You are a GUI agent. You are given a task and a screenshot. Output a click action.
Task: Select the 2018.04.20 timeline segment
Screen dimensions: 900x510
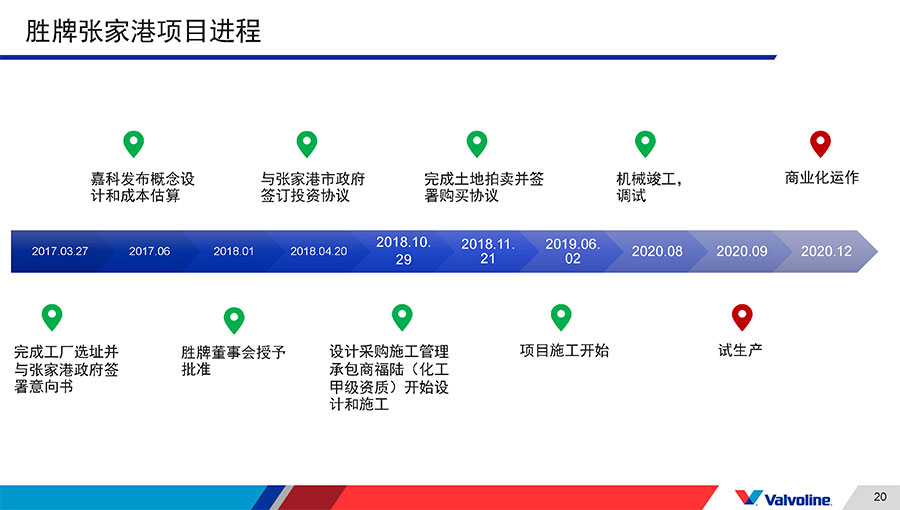pos(319,251)
